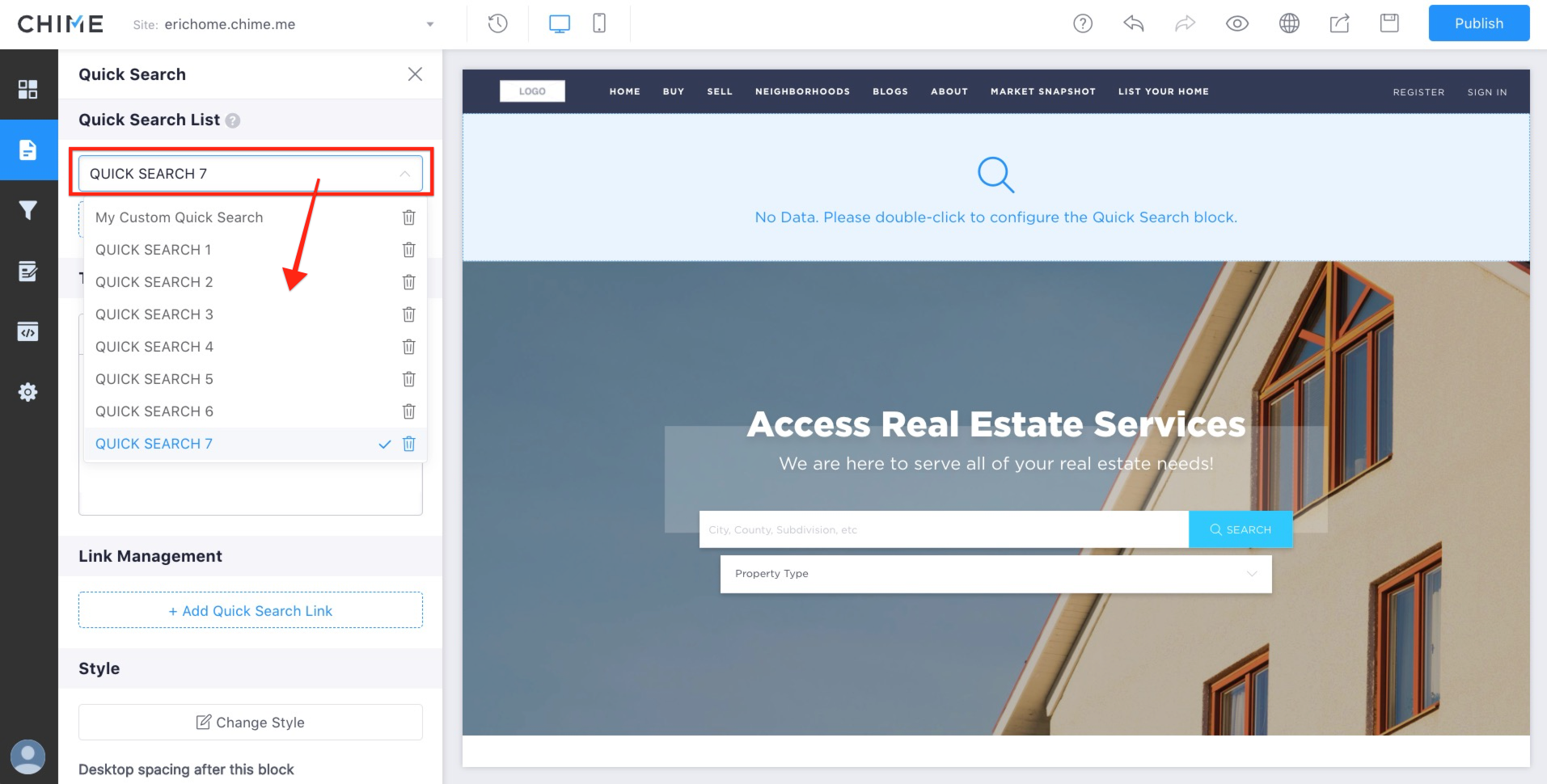The height and width of the screenshot is (784, 1547).
Task: Open the code embed icon in sidebar
Action: coord(28,331)
